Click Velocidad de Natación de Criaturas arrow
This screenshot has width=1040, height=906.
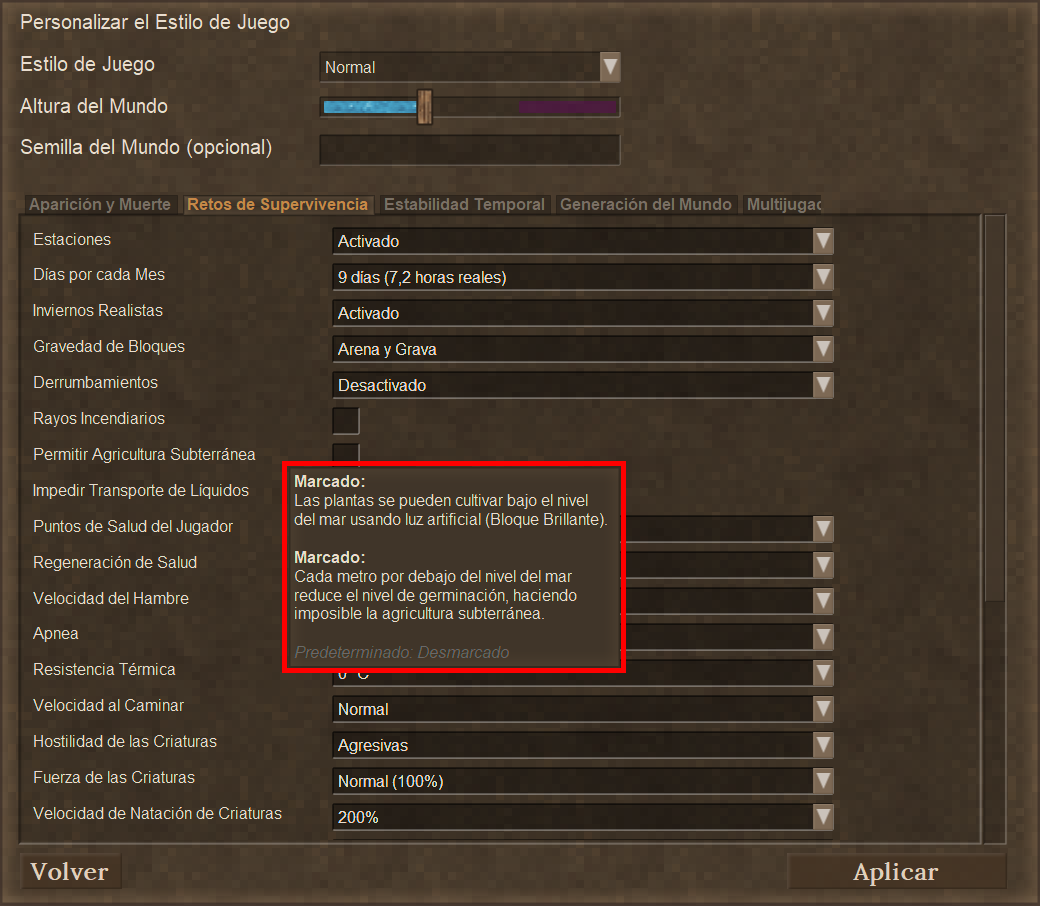point(822,816)
